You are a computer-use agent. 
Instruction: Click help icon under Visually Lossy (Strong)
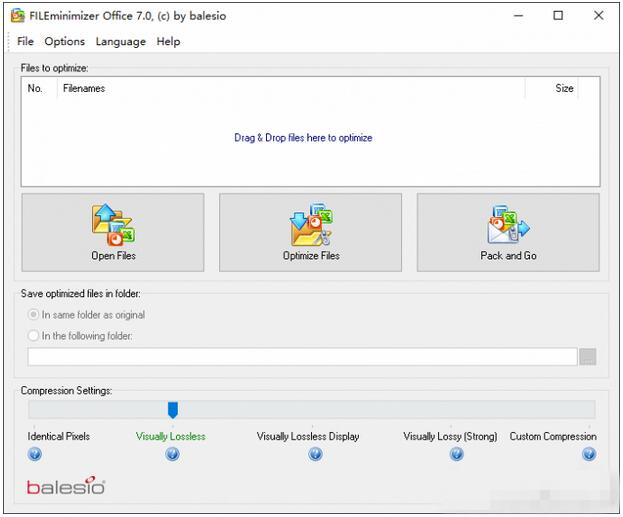[456, 454]
